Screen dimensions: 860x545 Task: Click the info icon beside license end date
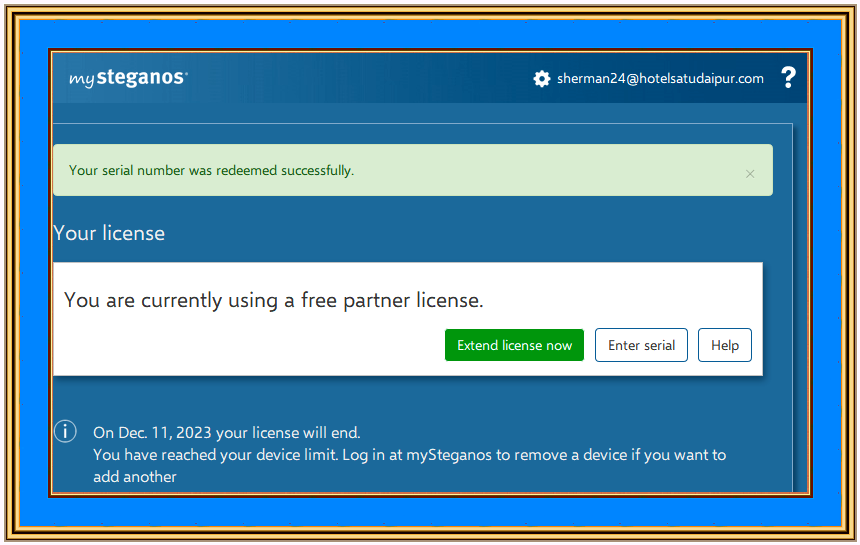click(65, 432)
